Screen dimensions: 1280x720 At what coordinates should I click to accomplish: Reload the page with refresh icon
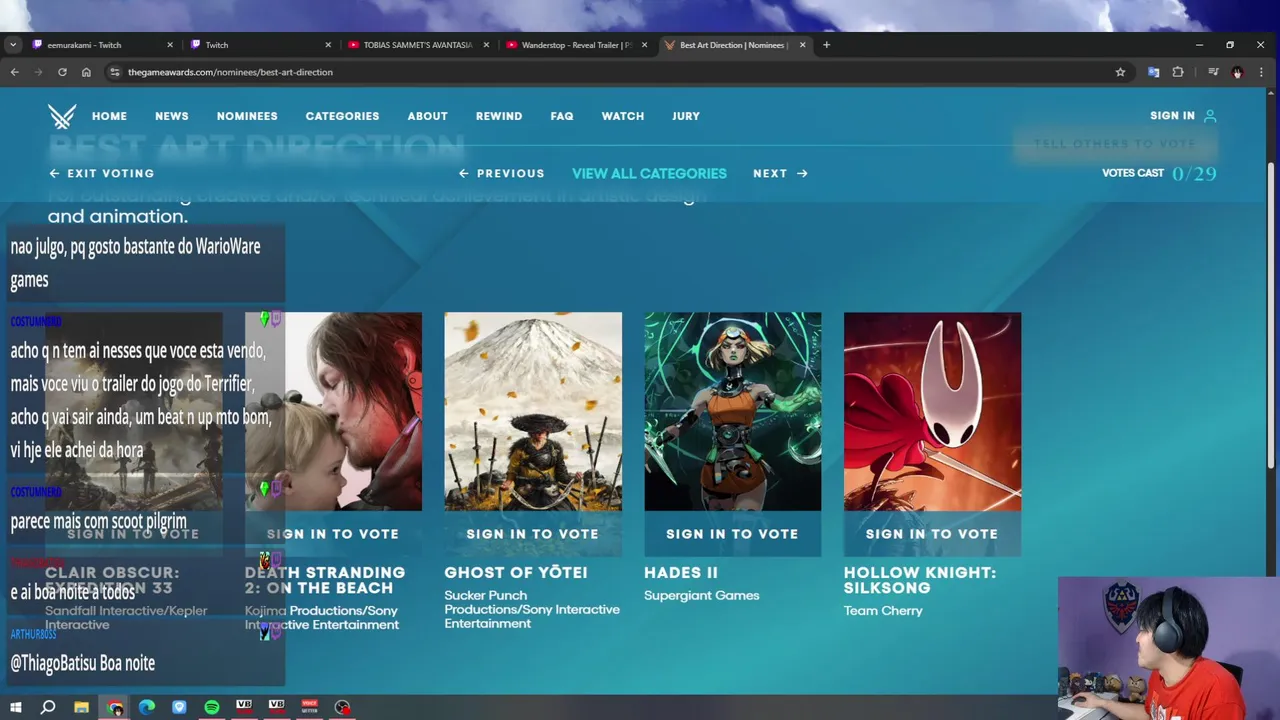pyautogui.click(x=62, y=72)
